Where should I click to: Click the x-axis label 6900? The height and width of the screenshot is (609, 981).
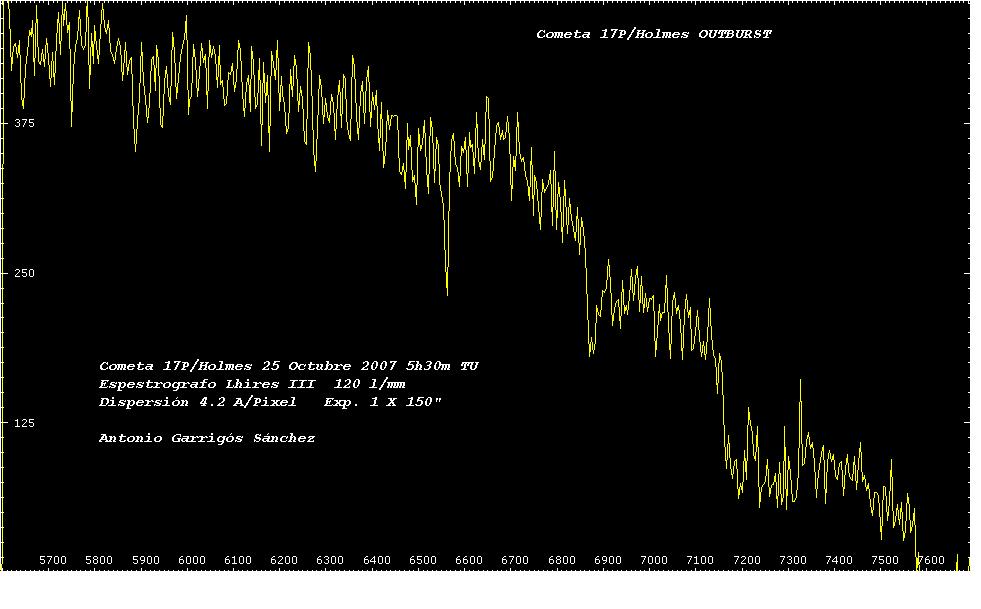(x=608, y=560)
